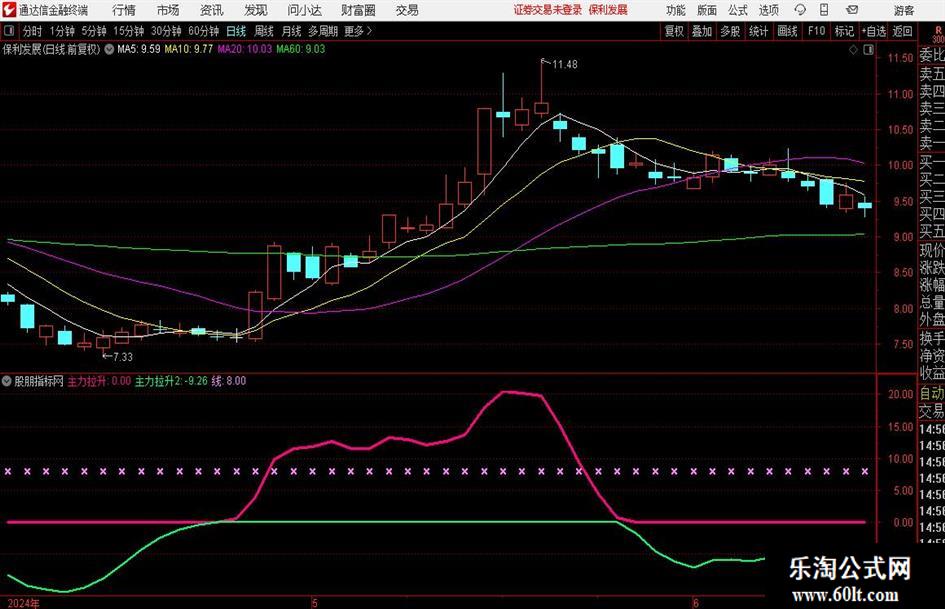Open the 选项 menu
The image size is (945, 609).
pyautogui.click(x=768, y=10)
